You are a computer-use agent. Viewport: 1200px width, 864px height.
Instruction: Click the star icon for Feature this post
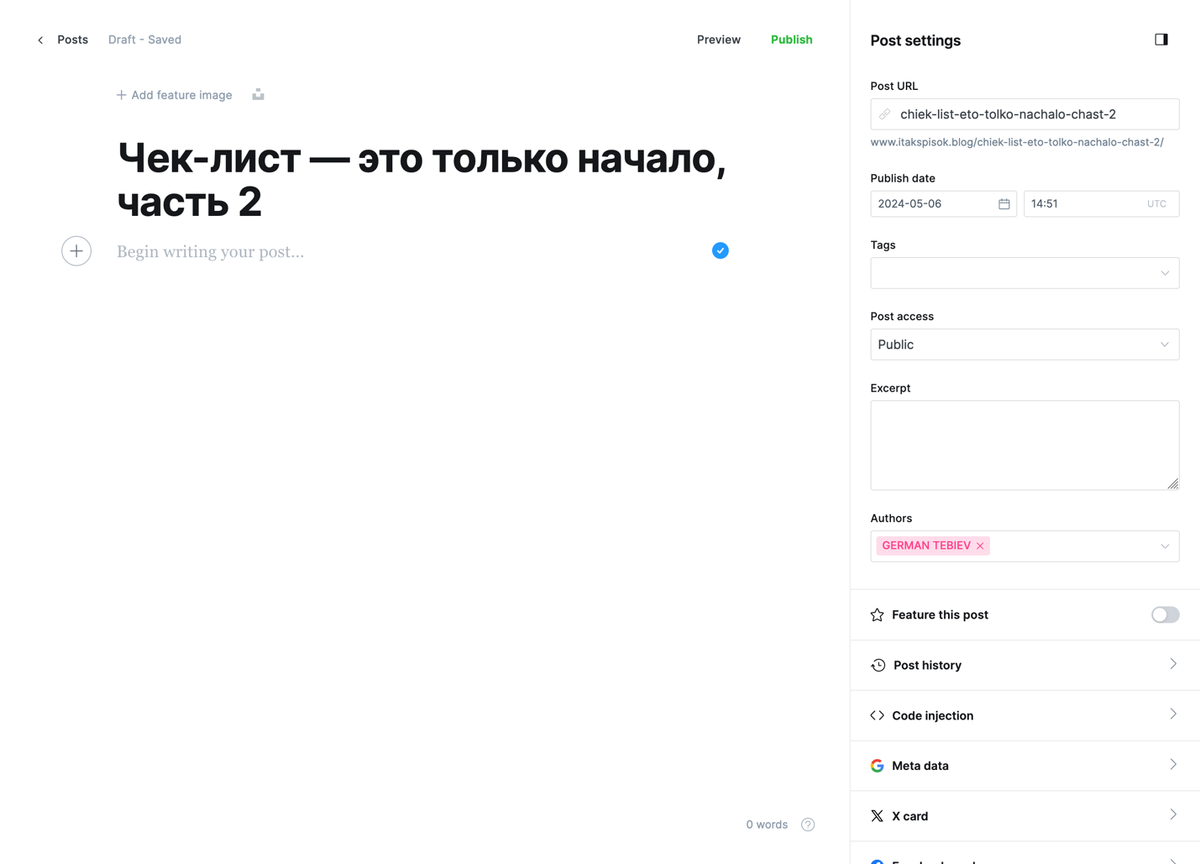877,615
